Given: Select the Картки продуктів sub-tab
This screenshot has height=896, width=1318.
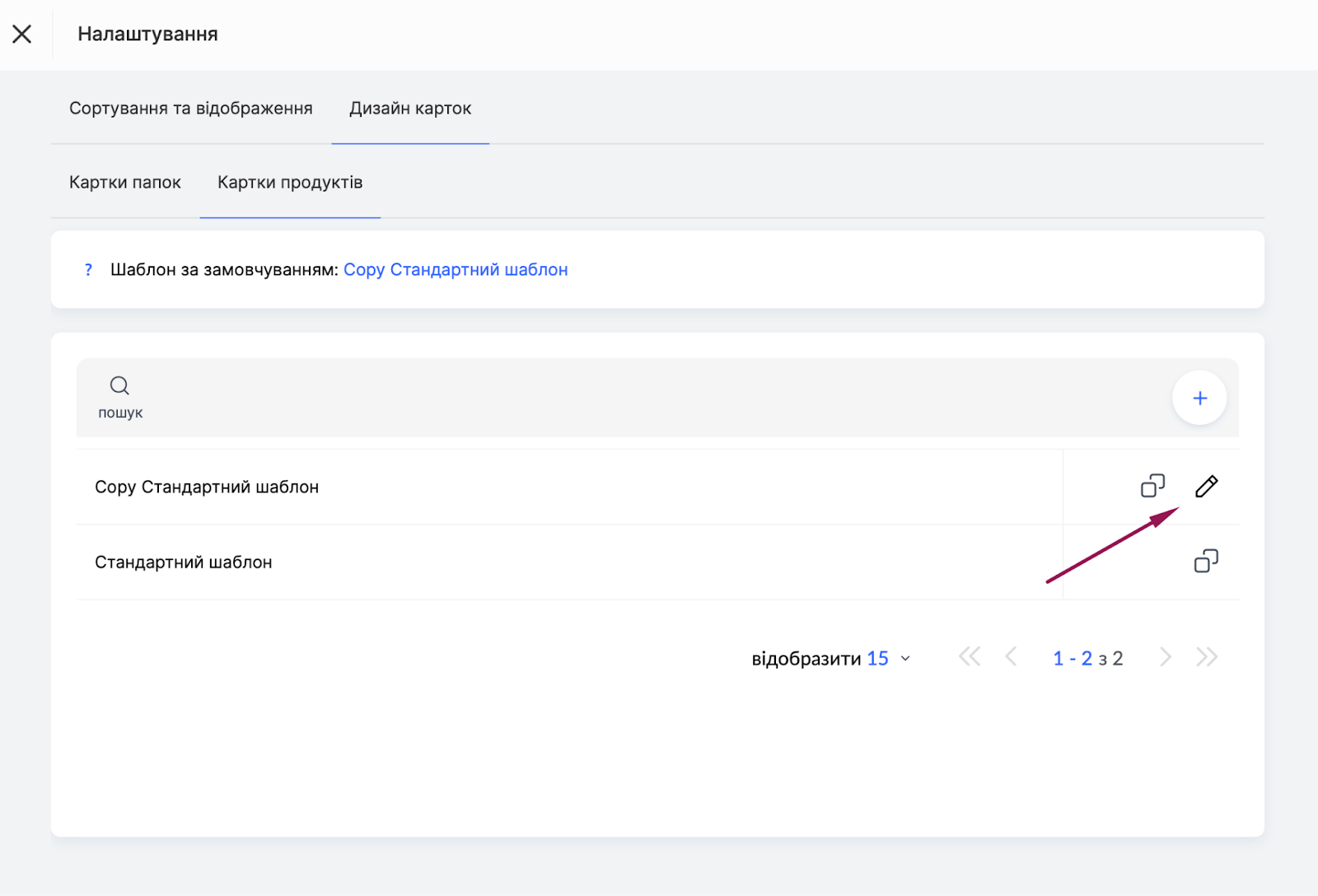Looking at the screenshot, I should [x=290, y=183].
